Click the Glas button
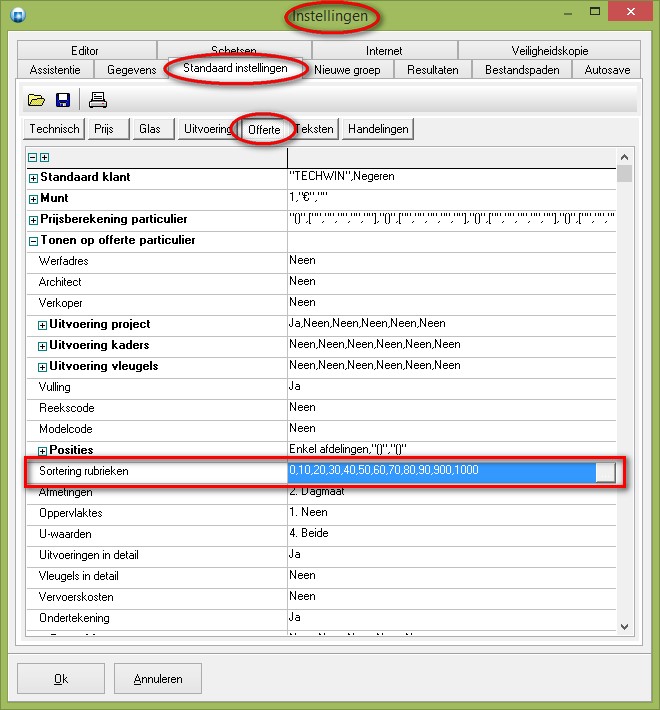This screenshot has width=660, height=710. 153,129
